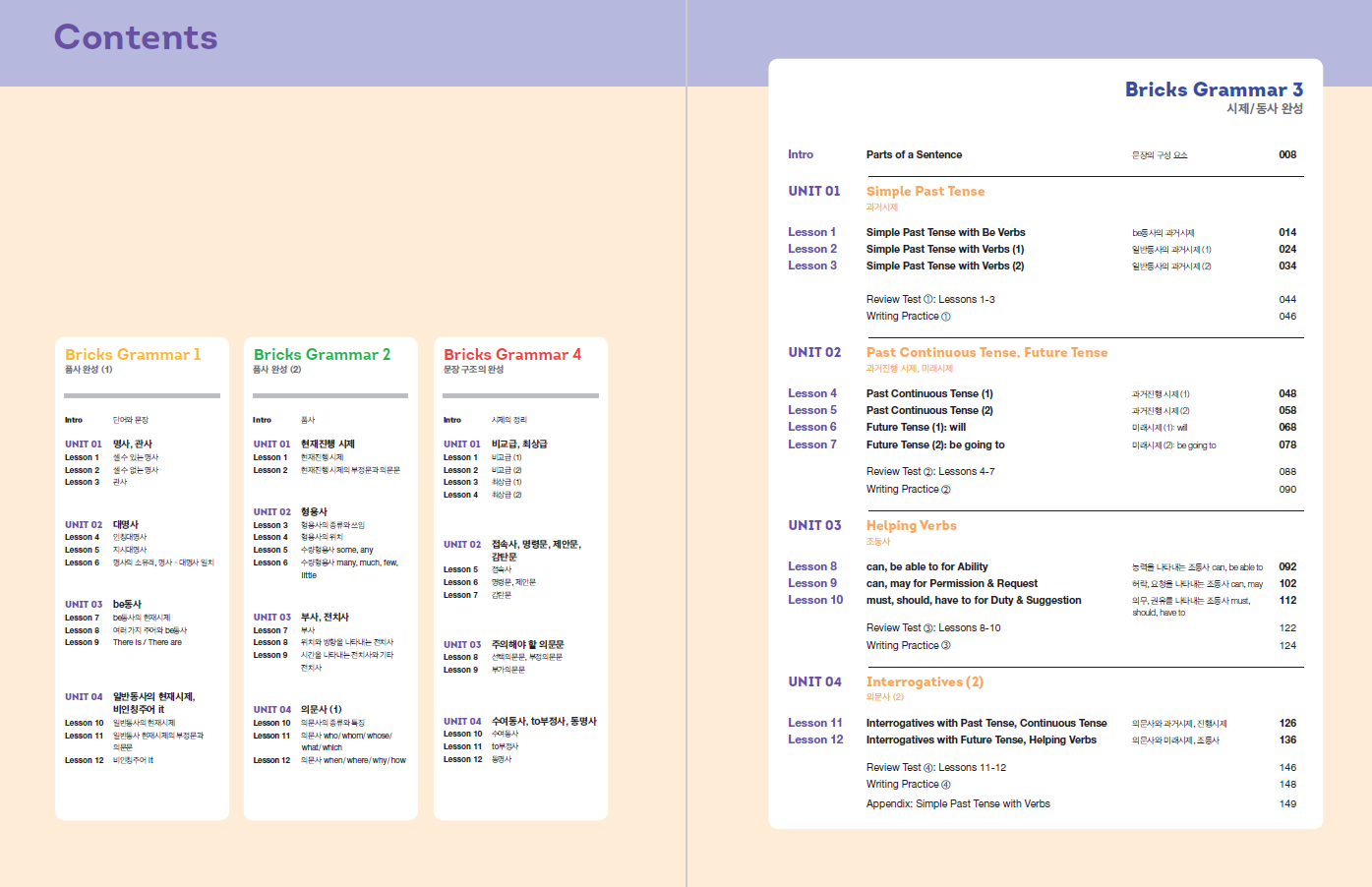Viewport: 1372px width, 887px height.
Task: Click 'Writing Practice ④' entry
Action: coord(908,784)
